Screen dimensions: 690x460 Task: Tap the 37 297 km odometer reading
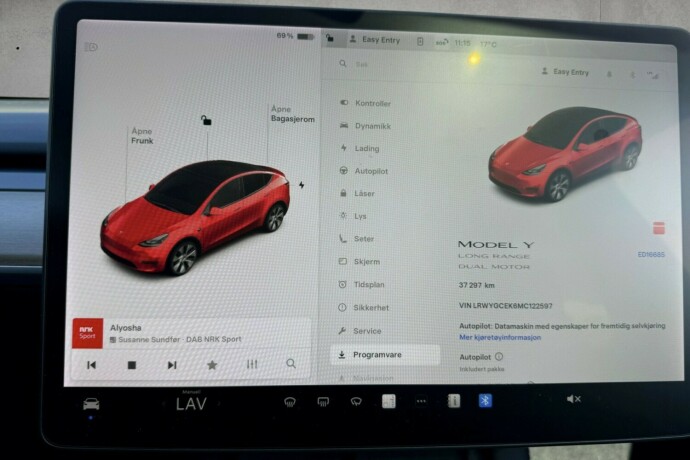click(x=476, y=285)
